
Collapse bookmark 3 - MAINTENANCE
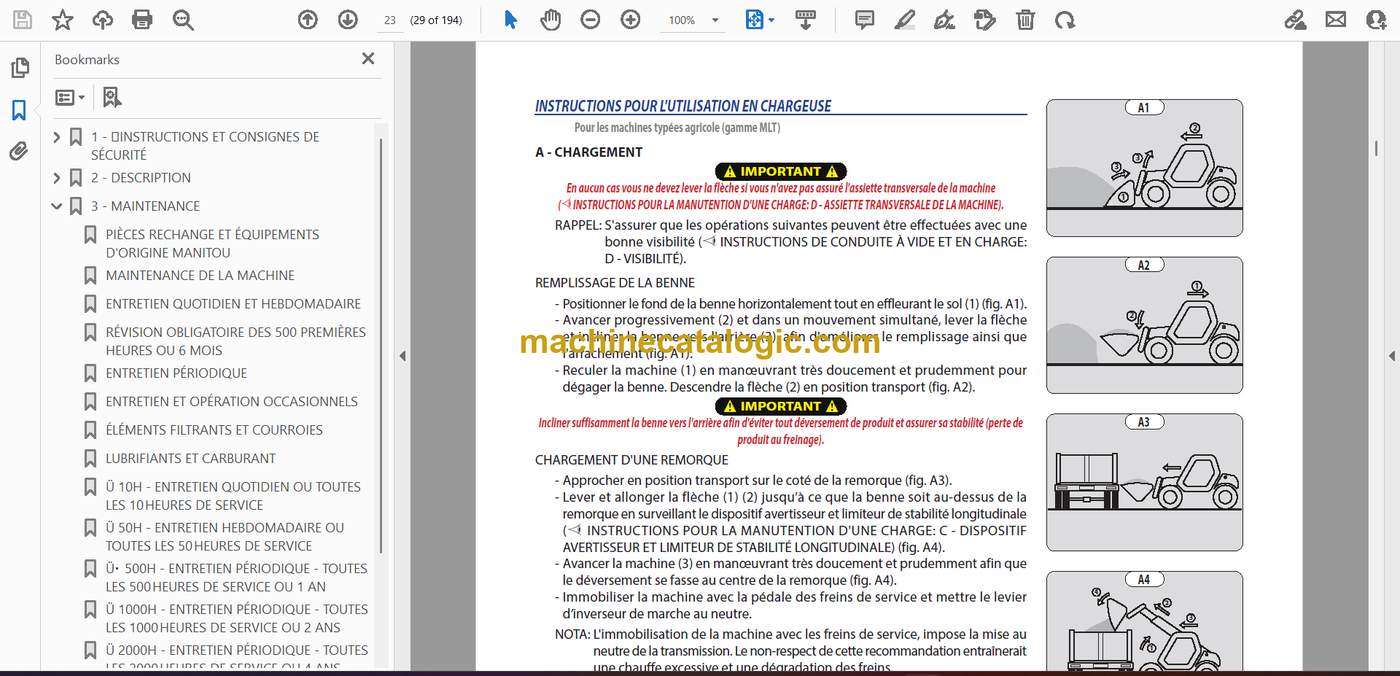click(x=57, y=206)
